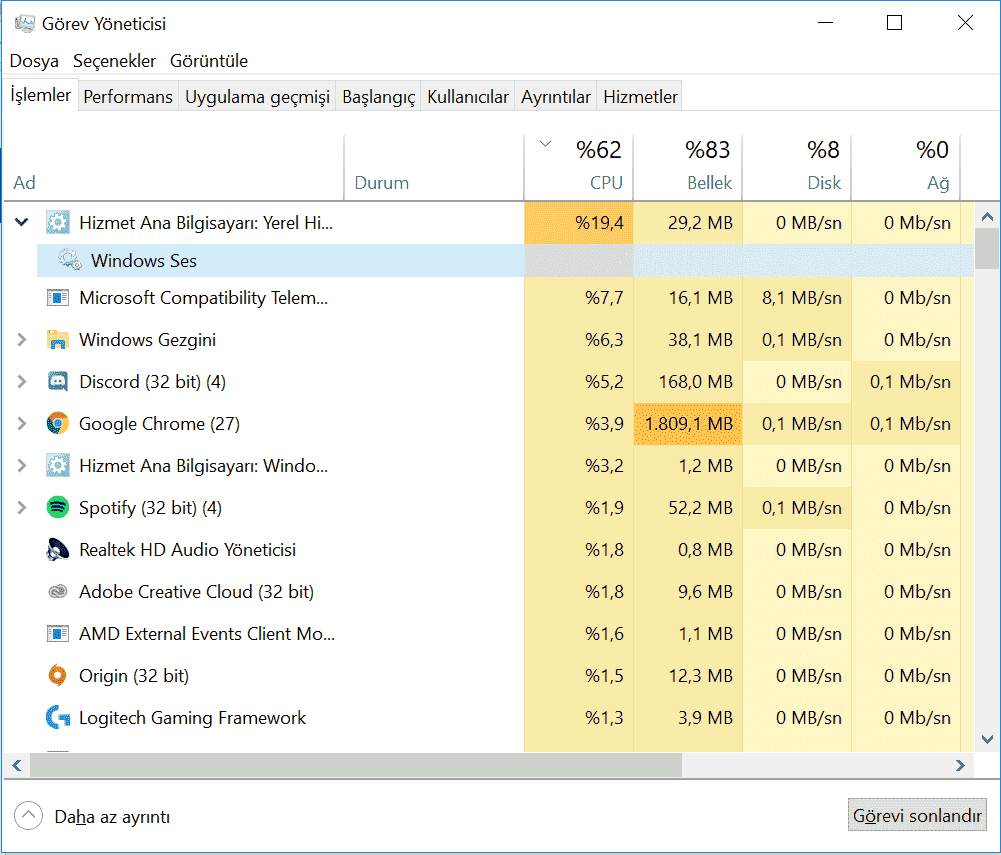This screenshot has width=1001, height=855.
Task: Switch to the Başlangıç tab
Action: pyautogui.click(x=379, y=96)
